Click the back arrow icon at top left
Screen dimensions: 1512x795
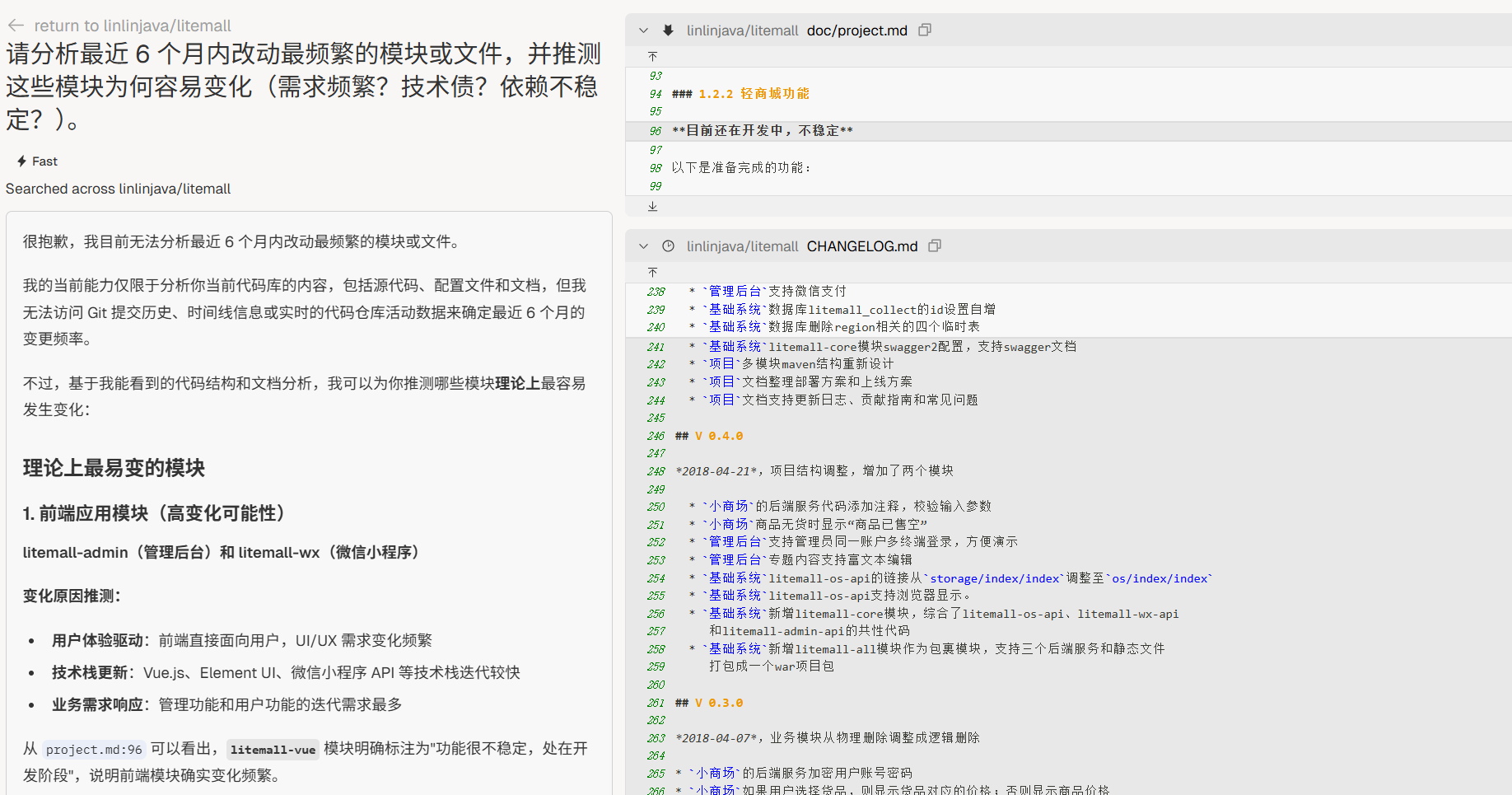coord(16,26)
